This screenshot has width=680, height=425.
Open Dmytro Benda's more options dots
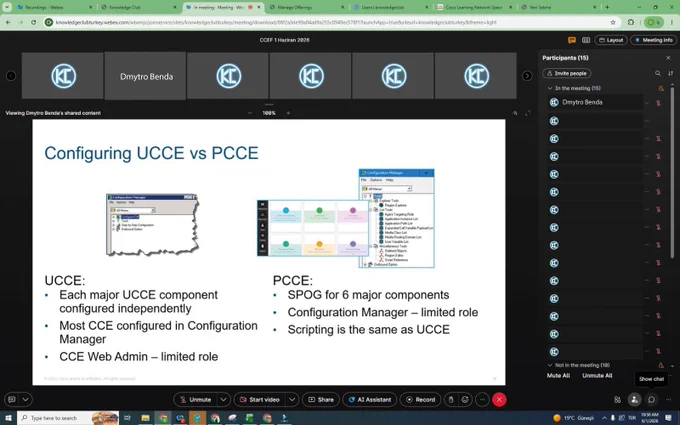[647, 103]
